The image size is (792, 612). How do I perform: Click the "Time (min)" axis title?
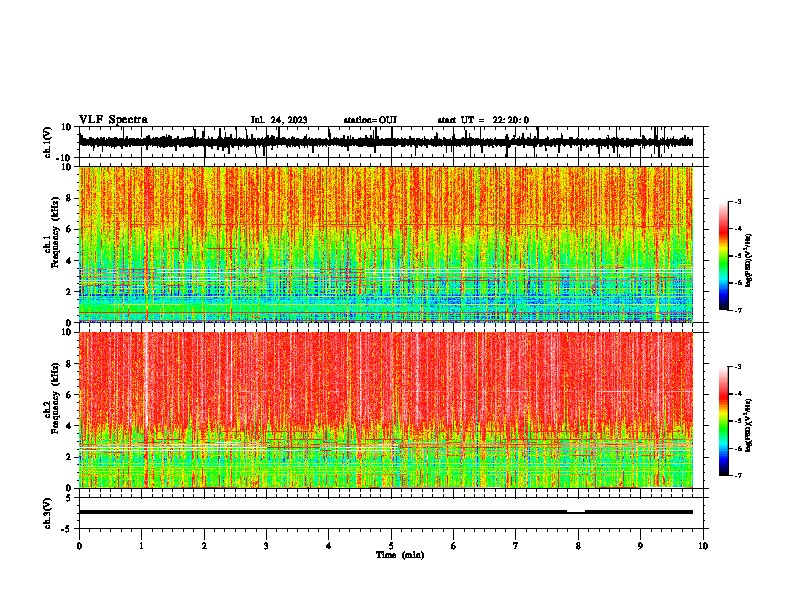pyautogui.click(x=400, y=555)
